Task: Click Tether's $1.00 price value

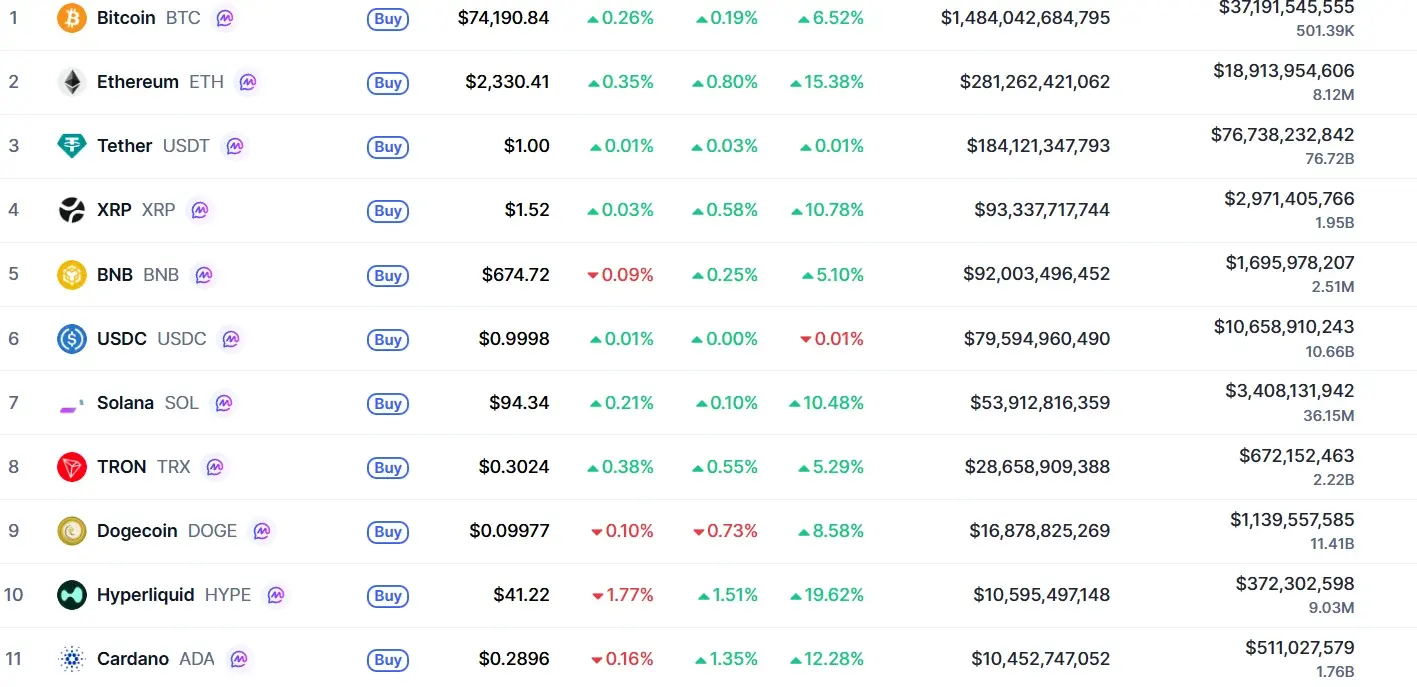Action: point(527,146)
